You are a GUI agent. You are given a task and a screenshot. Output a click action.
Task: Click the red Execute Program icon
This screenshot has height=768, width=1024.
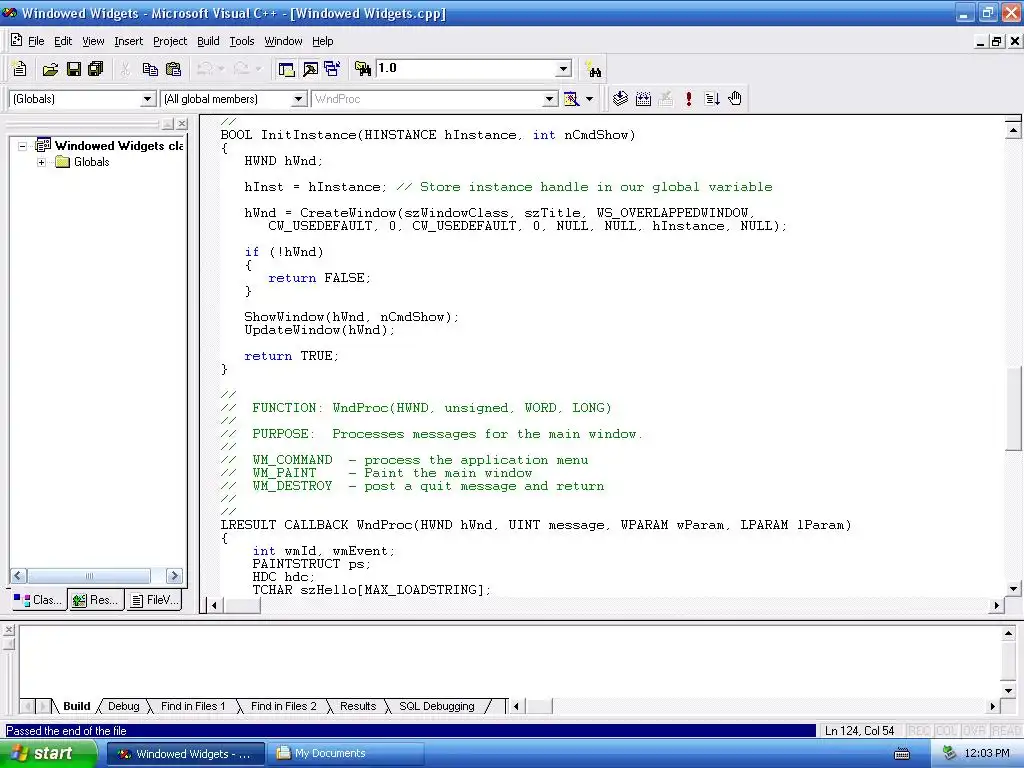688,99
